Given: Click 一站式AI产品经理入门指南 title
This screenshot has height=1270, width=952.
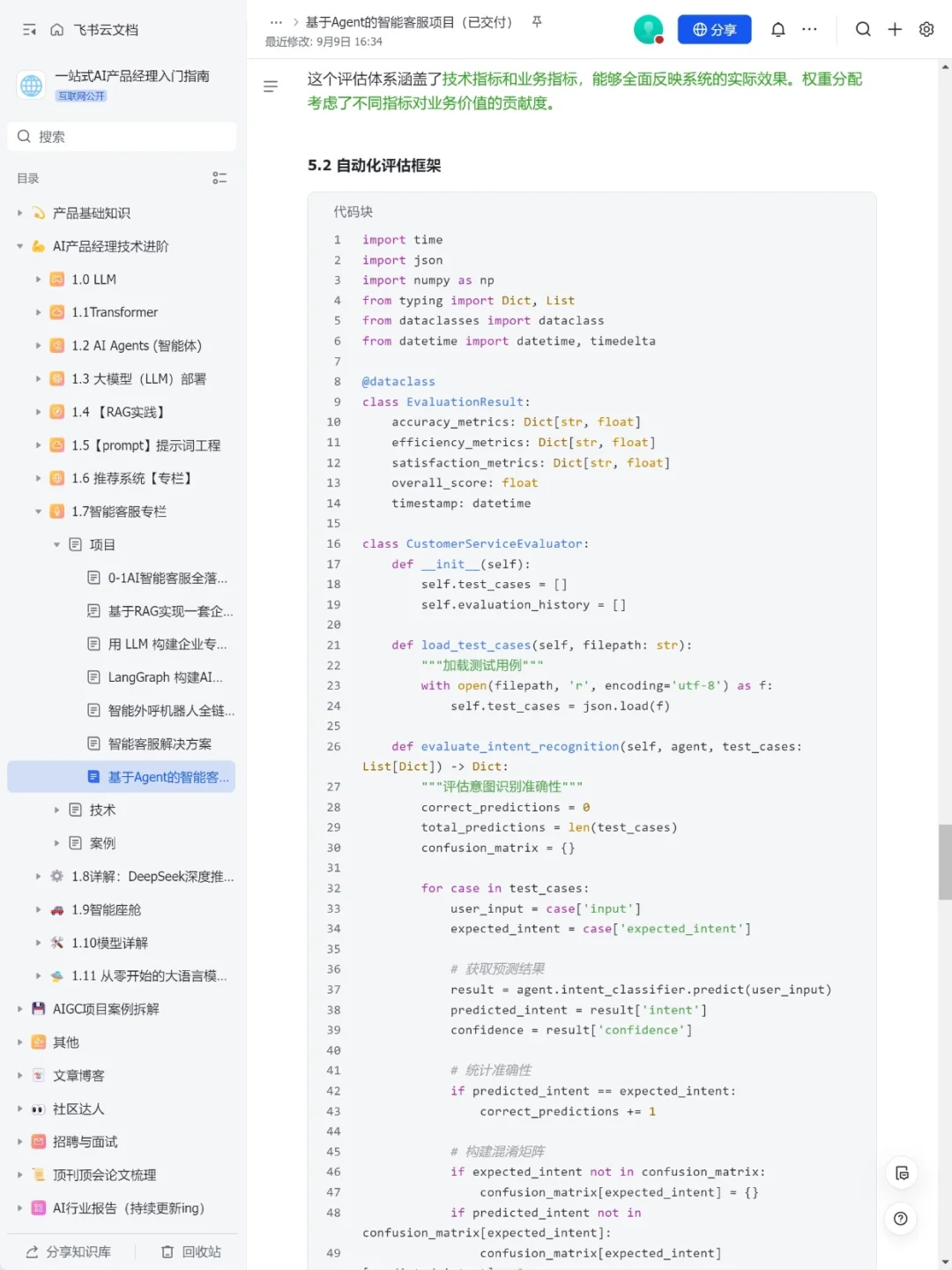Looking at the screenshot, I should coord(132,76).
